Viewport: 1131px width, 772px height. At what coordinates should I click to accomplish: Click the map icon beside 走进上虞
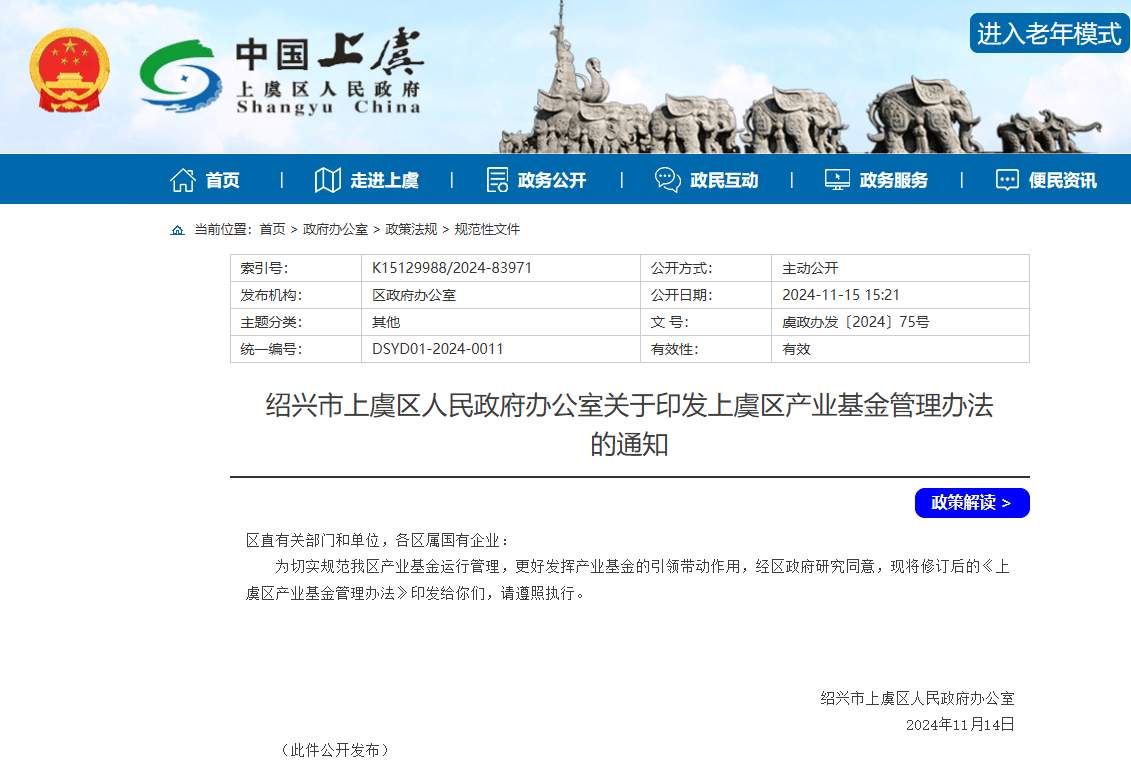327,180
